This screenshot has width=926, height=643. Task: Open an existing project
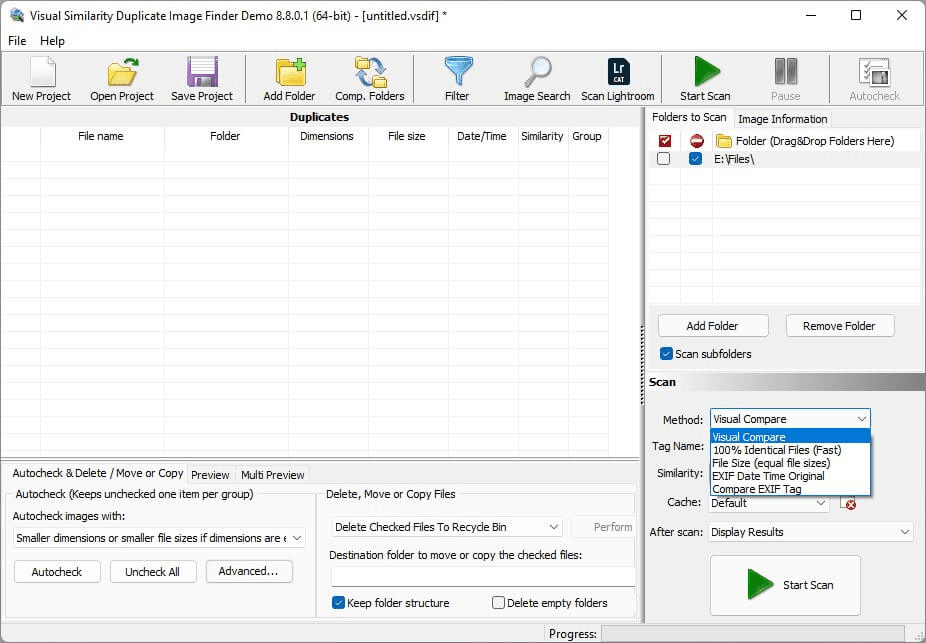[120, 78]
